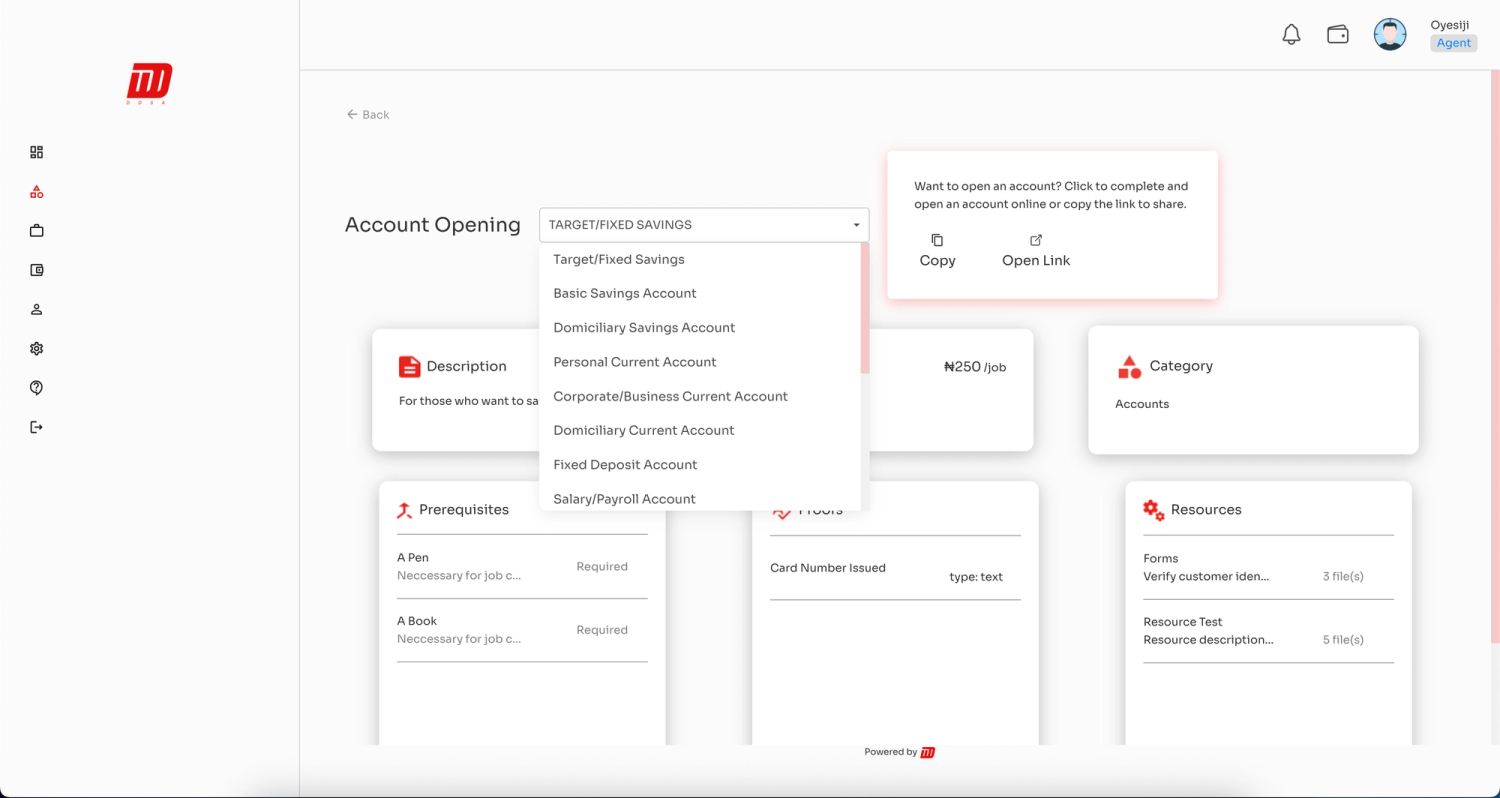
Task: Open the help question mark icon
Action: pos(37,388)
